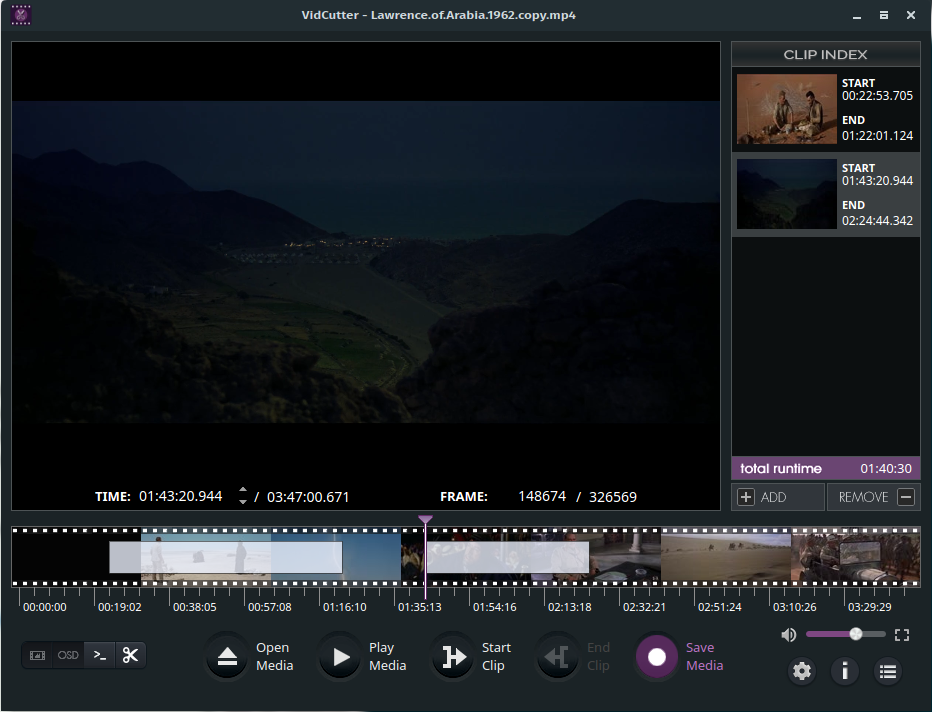The height and width of the screenshot is (712, 932).
Task: Toggle timeline thumbnails button
Action: coord(37,655)
